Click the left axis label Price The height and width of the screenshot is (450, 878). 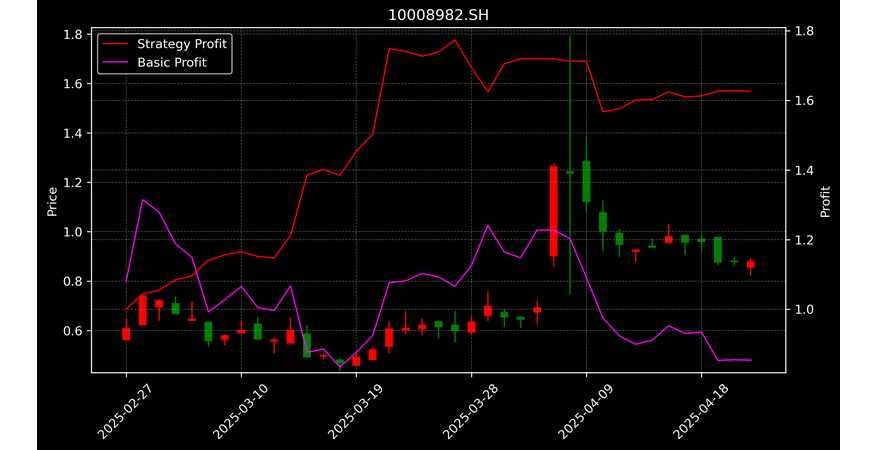[x=52, y=201]
